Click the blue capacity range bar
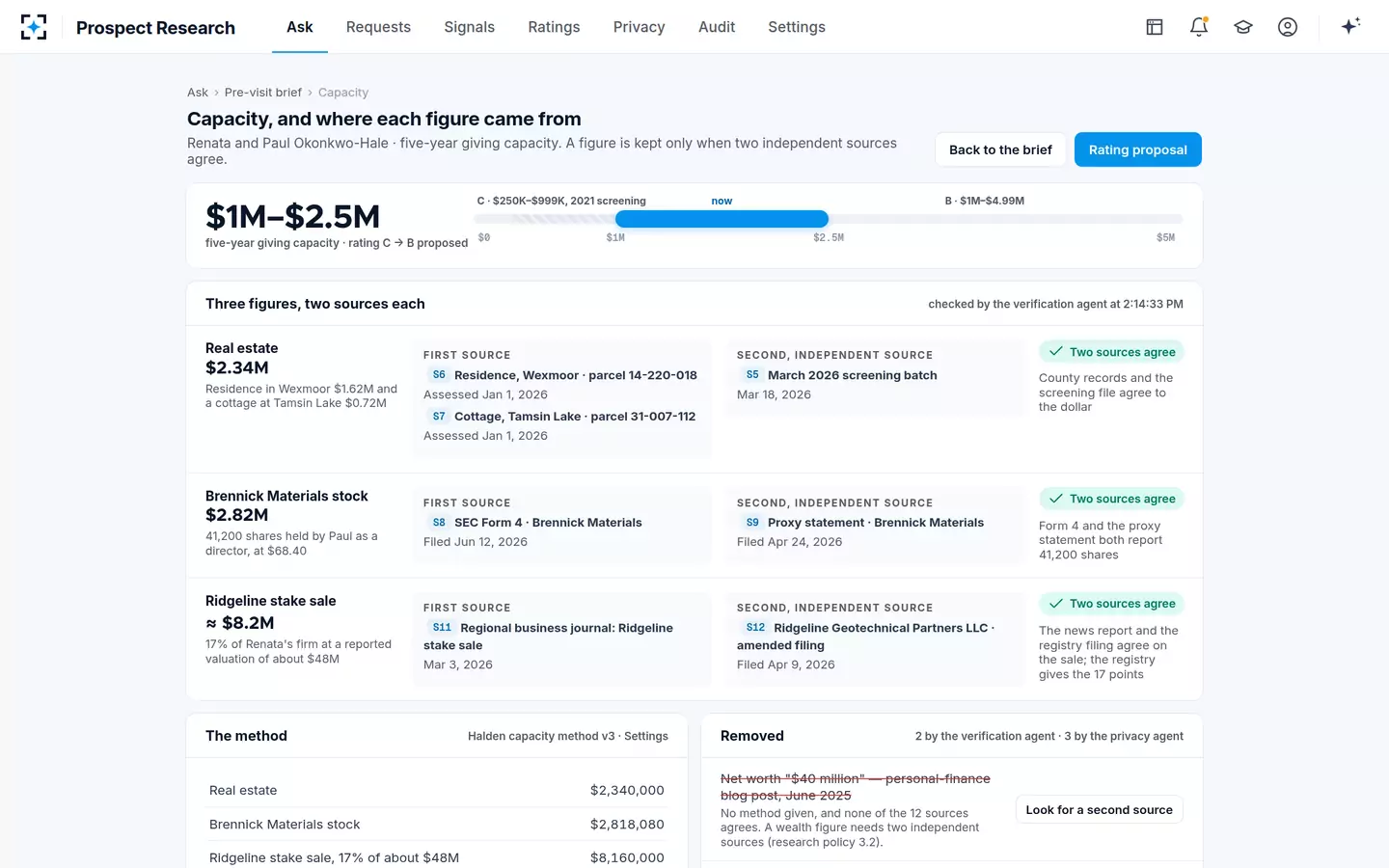The image size is (1389, 868). click(722, 219)
